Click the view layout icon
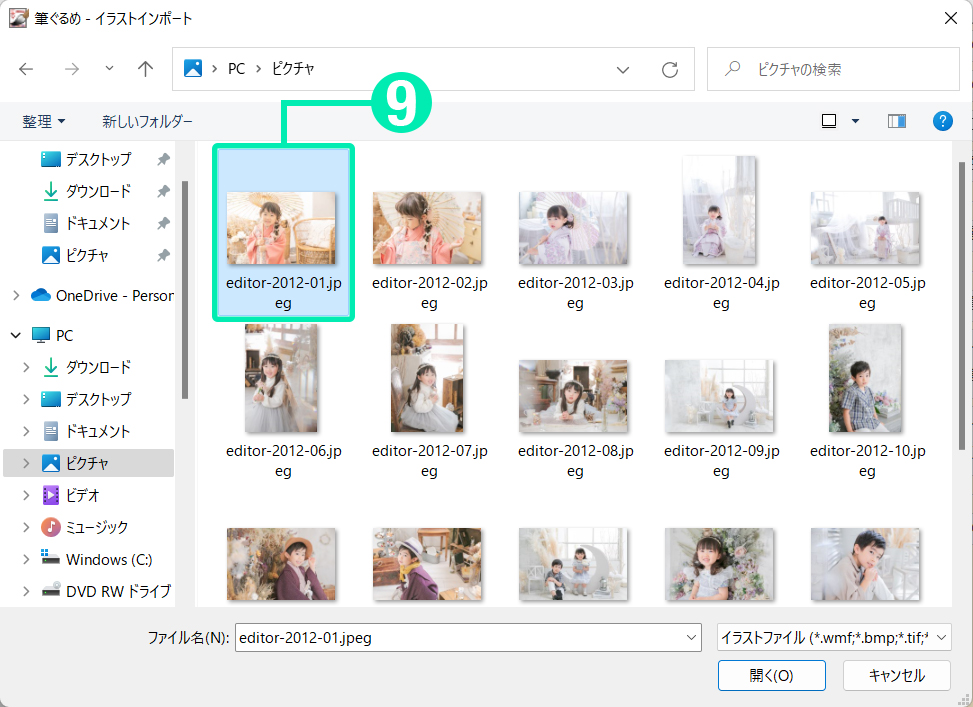 (x=829, y=121)
